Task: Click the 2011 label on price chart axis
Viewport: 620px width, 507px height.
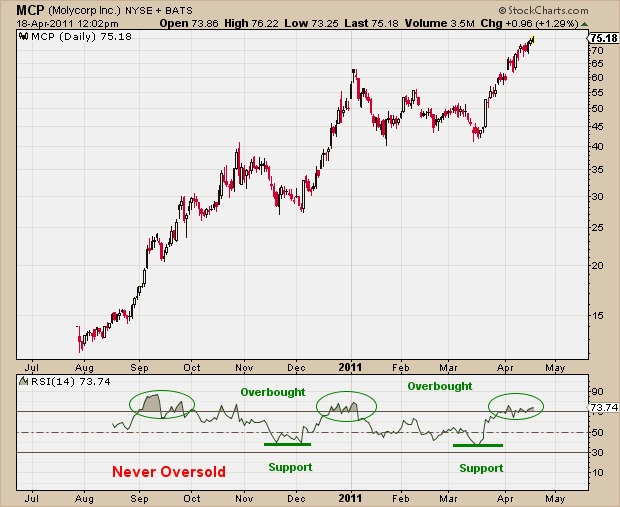Action: 350,367
